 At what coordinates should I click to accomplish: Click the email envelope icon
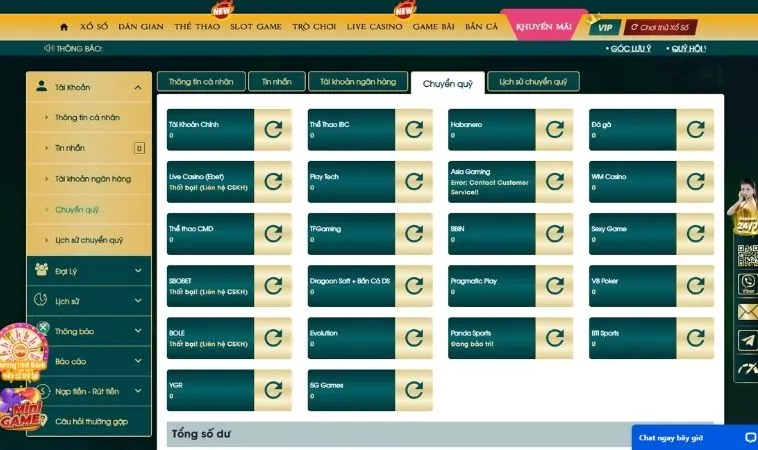click(x=747, y=312)
